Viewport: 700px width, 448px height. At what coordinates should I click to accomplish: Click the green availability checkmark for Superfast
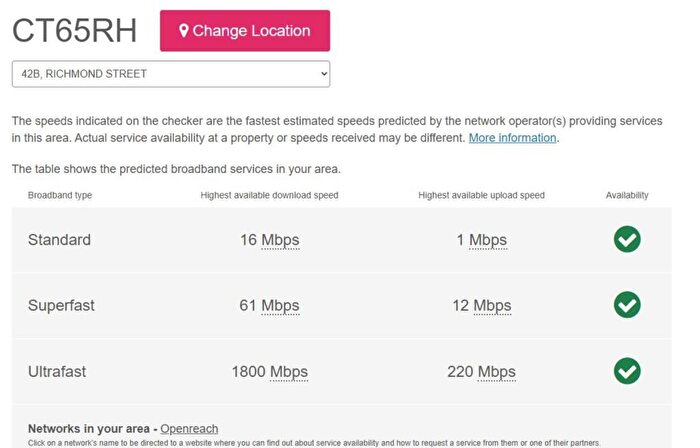coord(627,305)
